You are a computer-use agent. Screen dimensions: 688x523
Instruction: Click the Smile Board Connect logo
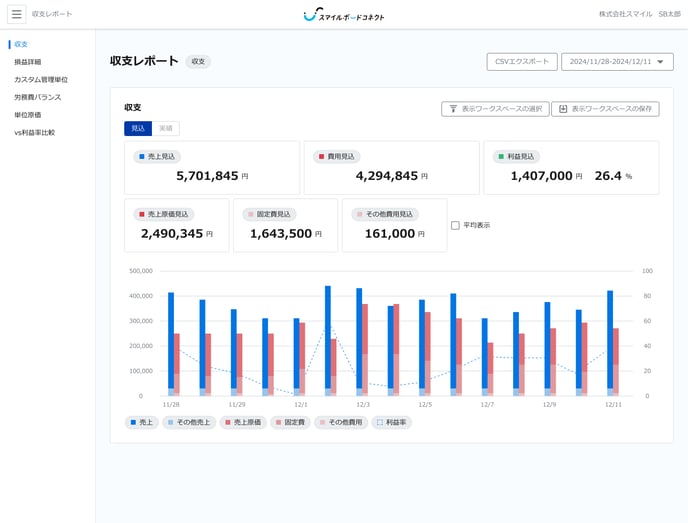[x=344, y=14]
